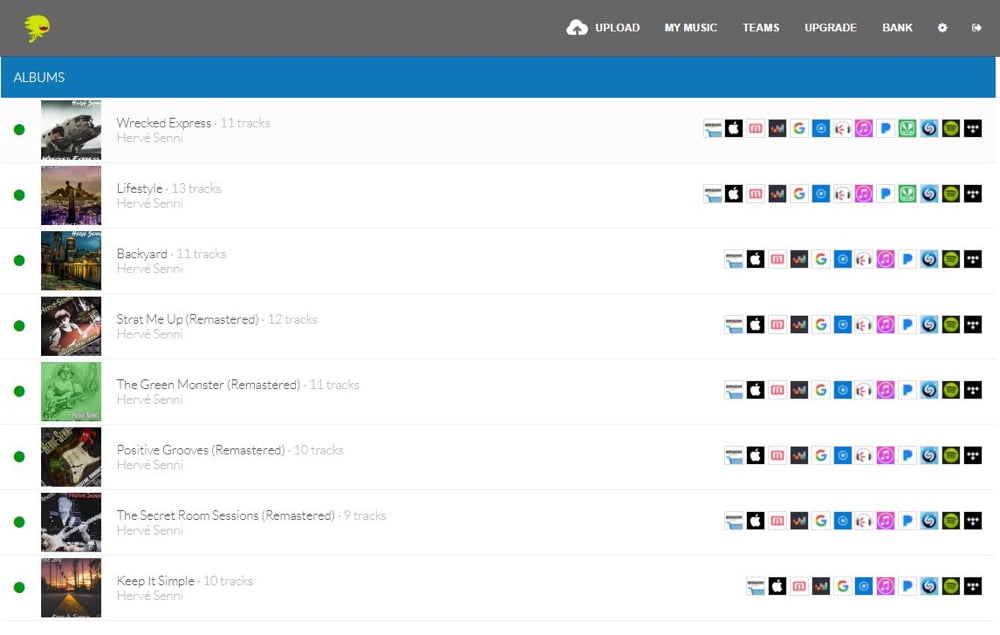Click the Amazon icon for Secret Room Sessions
Screen dimensions: 1000x635
point(734,521)
